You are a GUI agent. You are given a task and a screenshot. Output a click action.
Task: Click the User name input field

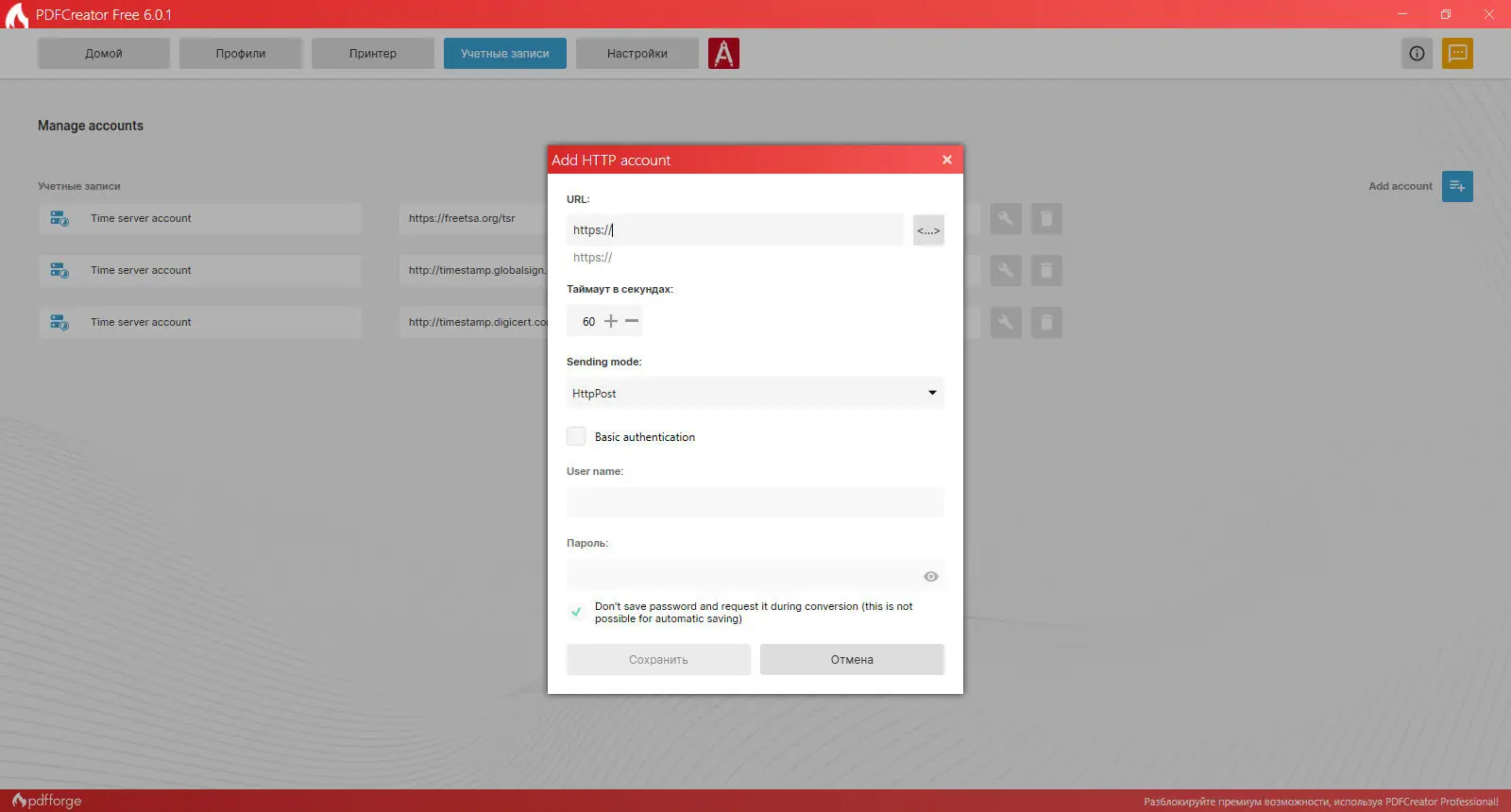point(755,502)
